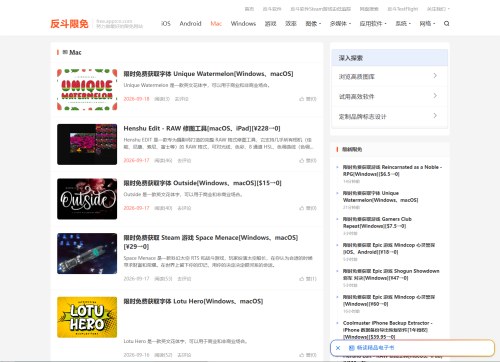Open sidebar link Coolmuster iPhone Backup Extractor
The image size is (500, 362).
(388, 330)
